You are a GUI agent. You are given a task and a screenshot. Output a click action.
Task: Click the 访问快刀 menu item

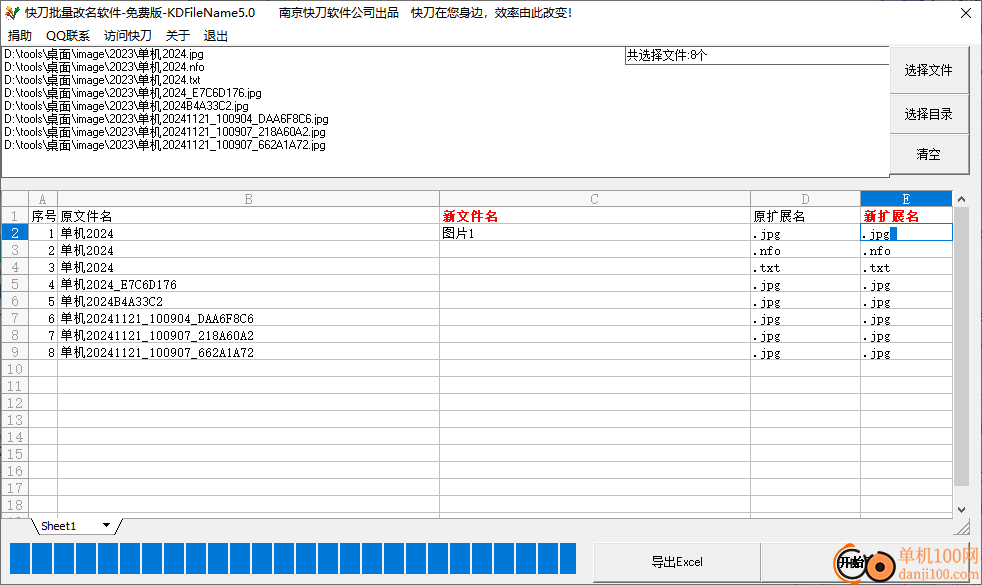coord(128,36)
